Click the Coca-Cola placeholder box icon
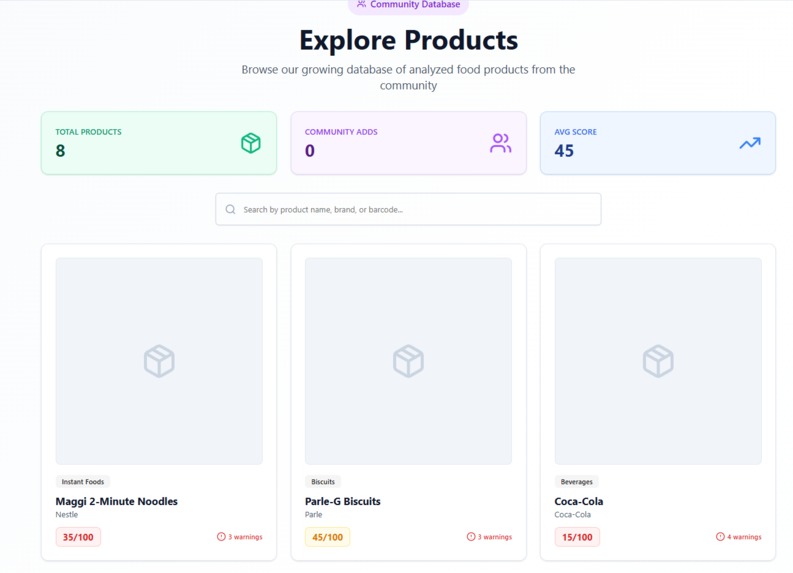This screenshot has width=793, height=573. tap(658, 361)
